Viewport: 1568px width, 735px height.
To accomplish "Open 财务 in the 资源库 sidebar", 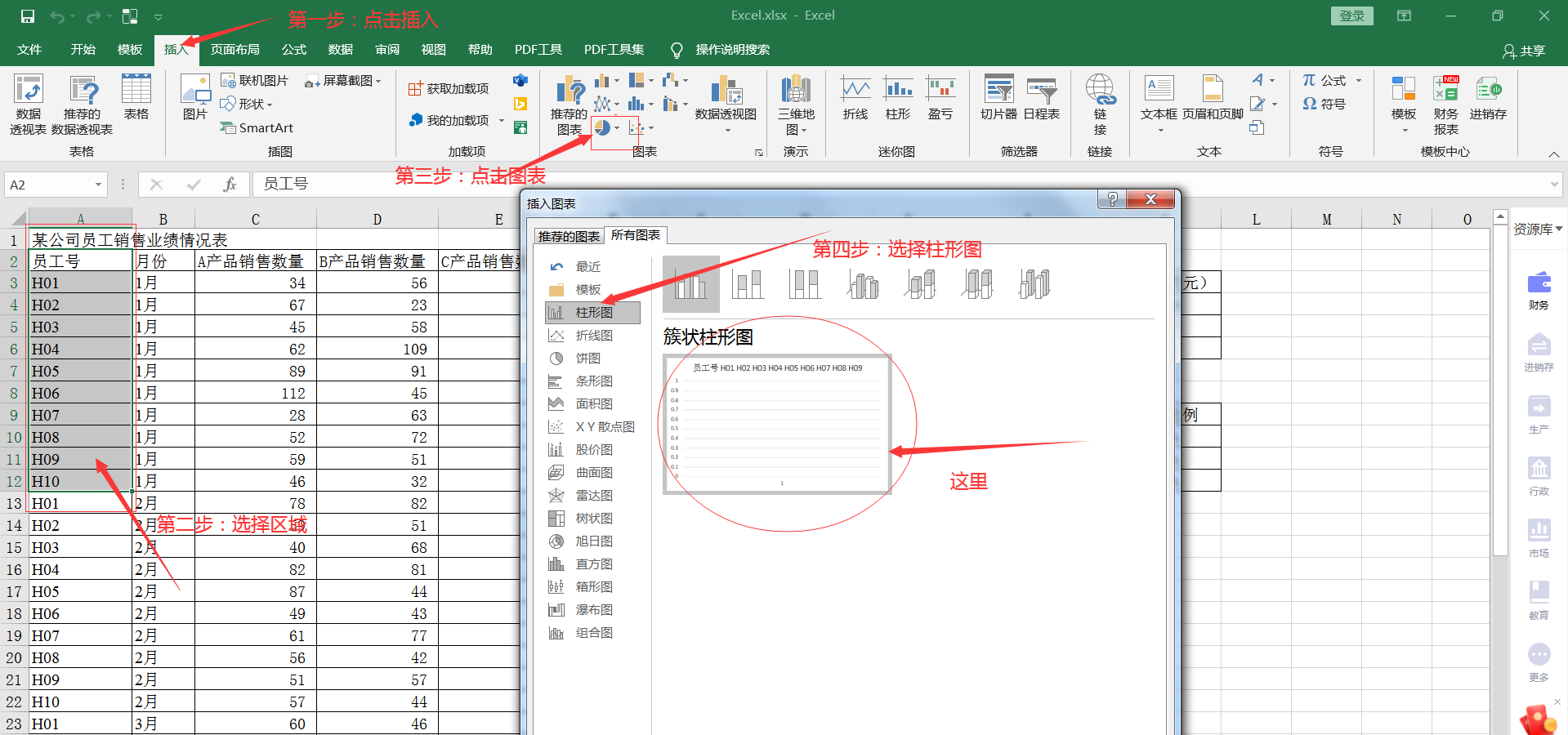I will (1539, 290).
